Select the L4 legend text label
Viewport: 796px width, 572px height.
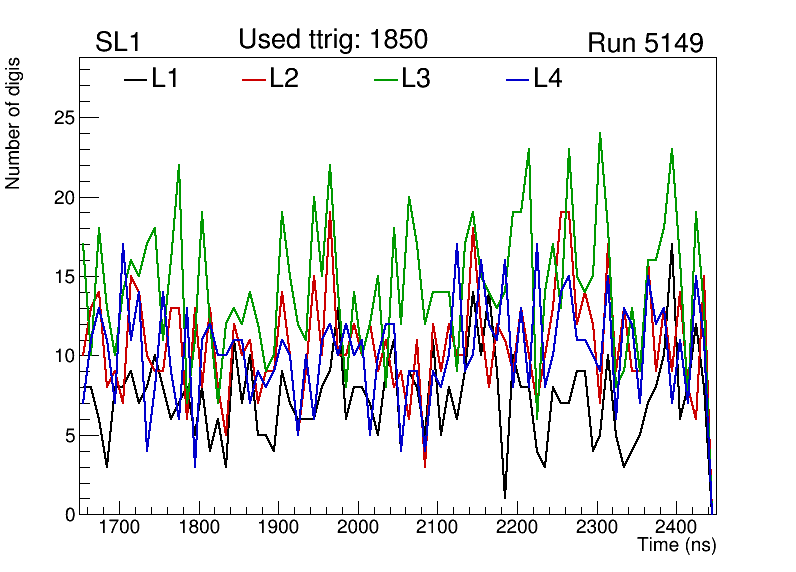coord(547,79)
